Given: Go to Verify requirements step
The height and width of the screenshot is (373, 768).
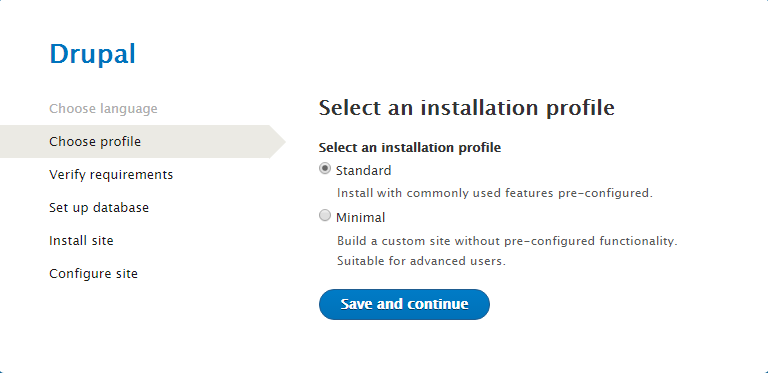Looking at the screenshot, I should coord(111,175).
